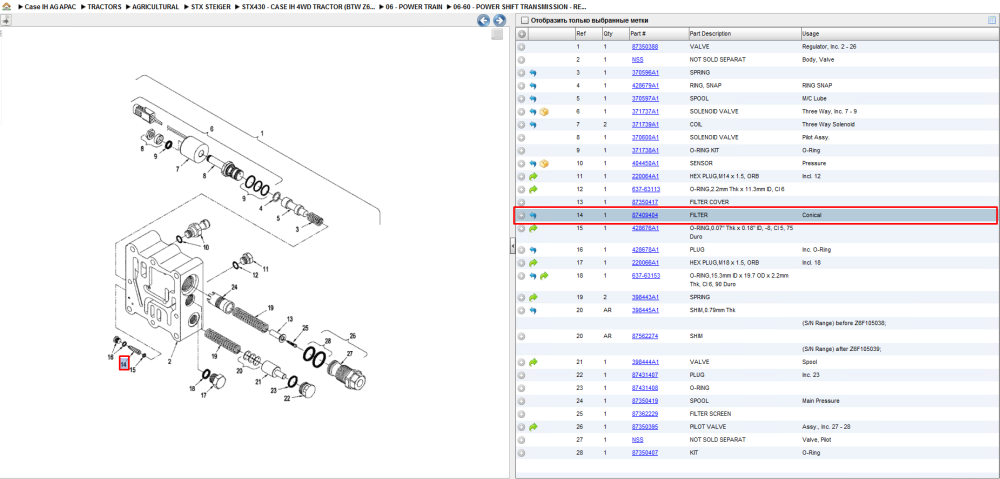Open part number link 637-63153

(645, 276)
